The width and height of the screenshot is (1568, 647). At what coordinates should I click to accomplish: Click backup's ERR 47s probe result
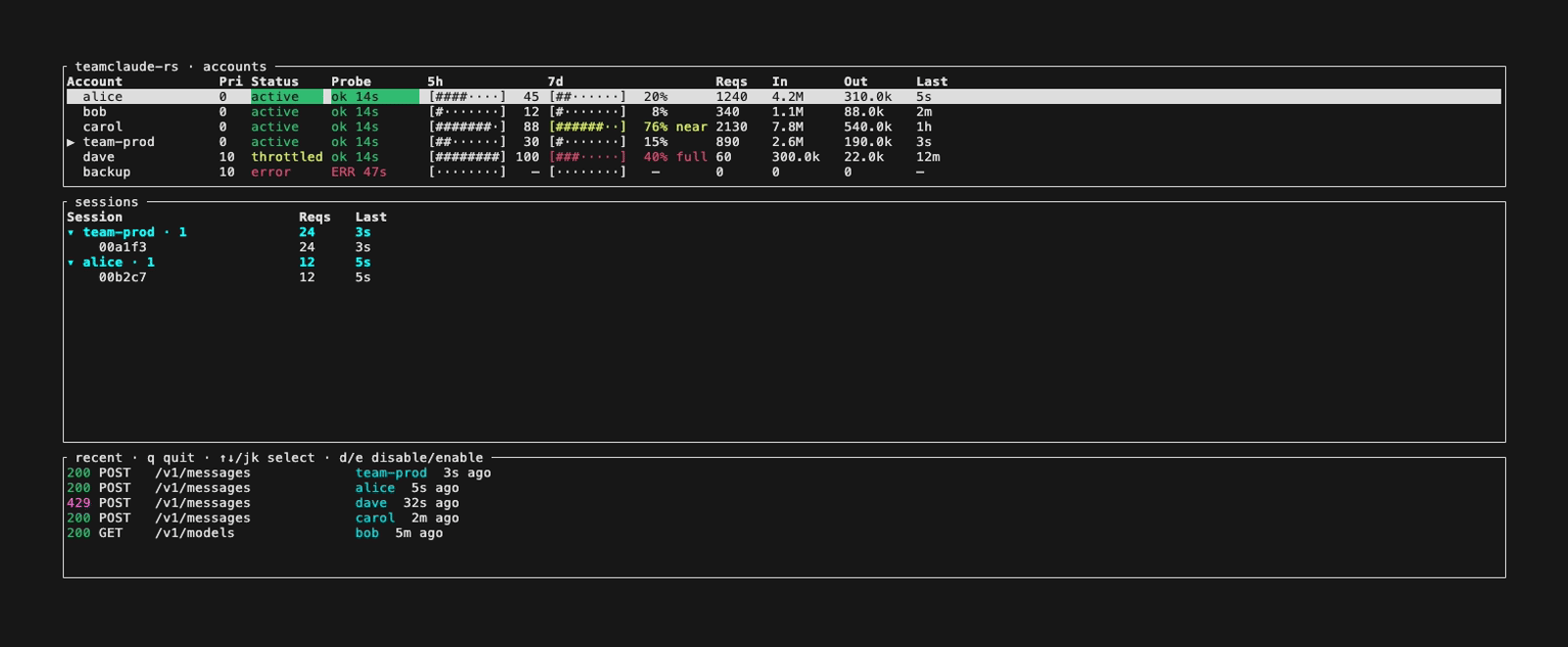(359, 173)
